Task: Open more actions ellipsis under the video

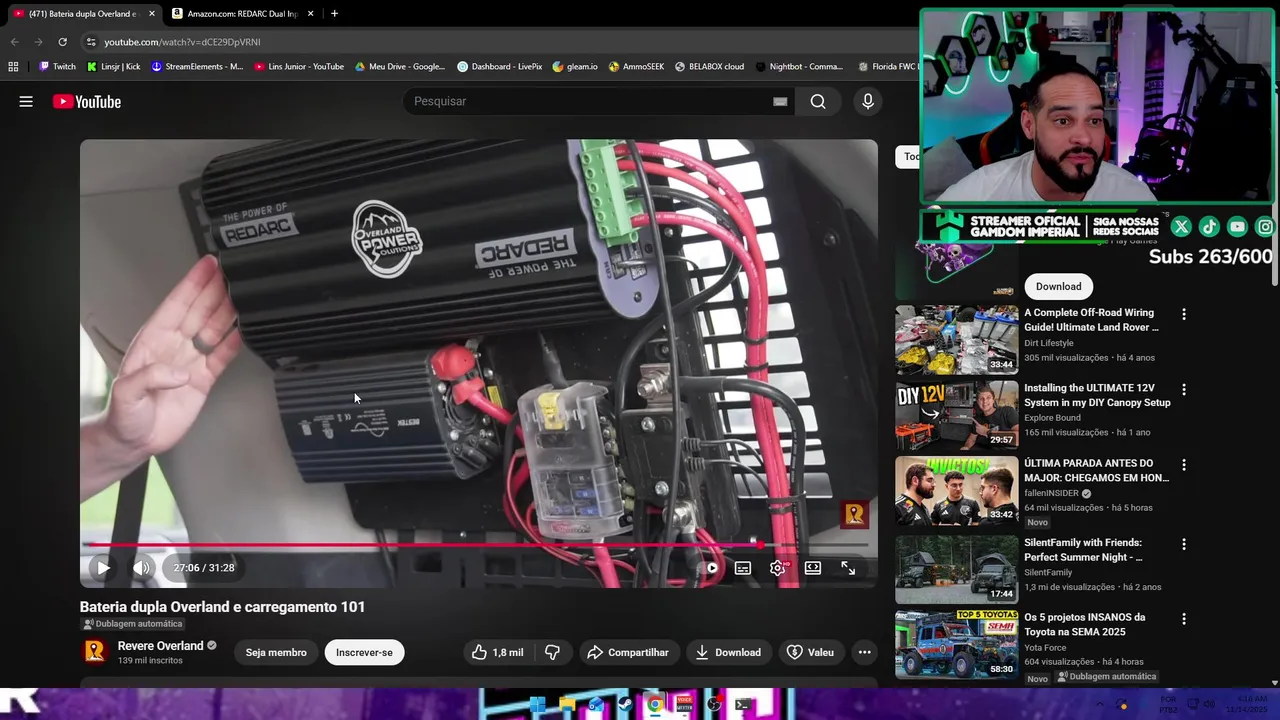Action: pyautogui.click(x=865, y=652)
